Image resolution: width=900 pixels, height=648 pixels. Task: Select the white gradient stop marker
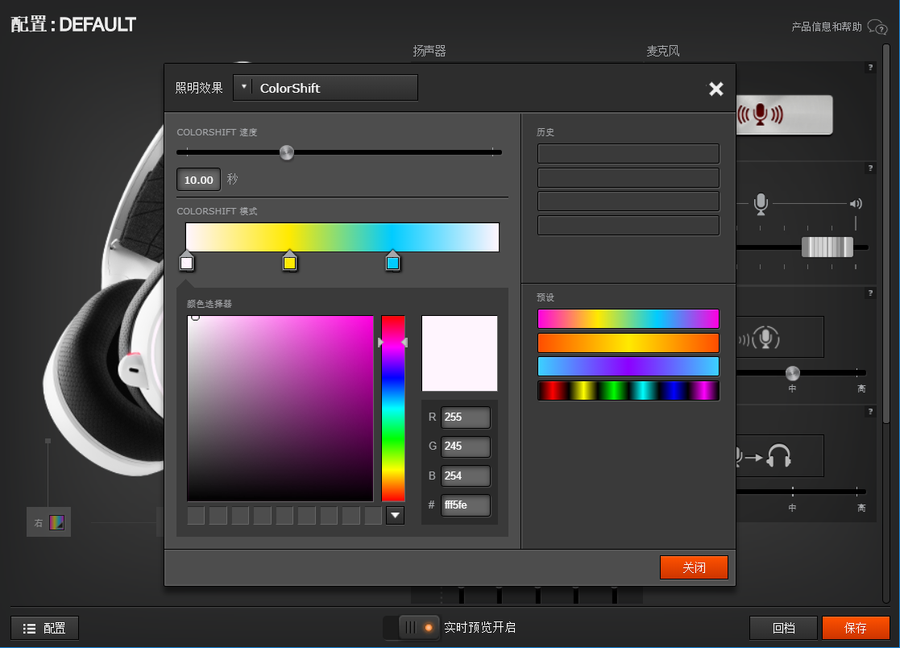coord(186,262)
